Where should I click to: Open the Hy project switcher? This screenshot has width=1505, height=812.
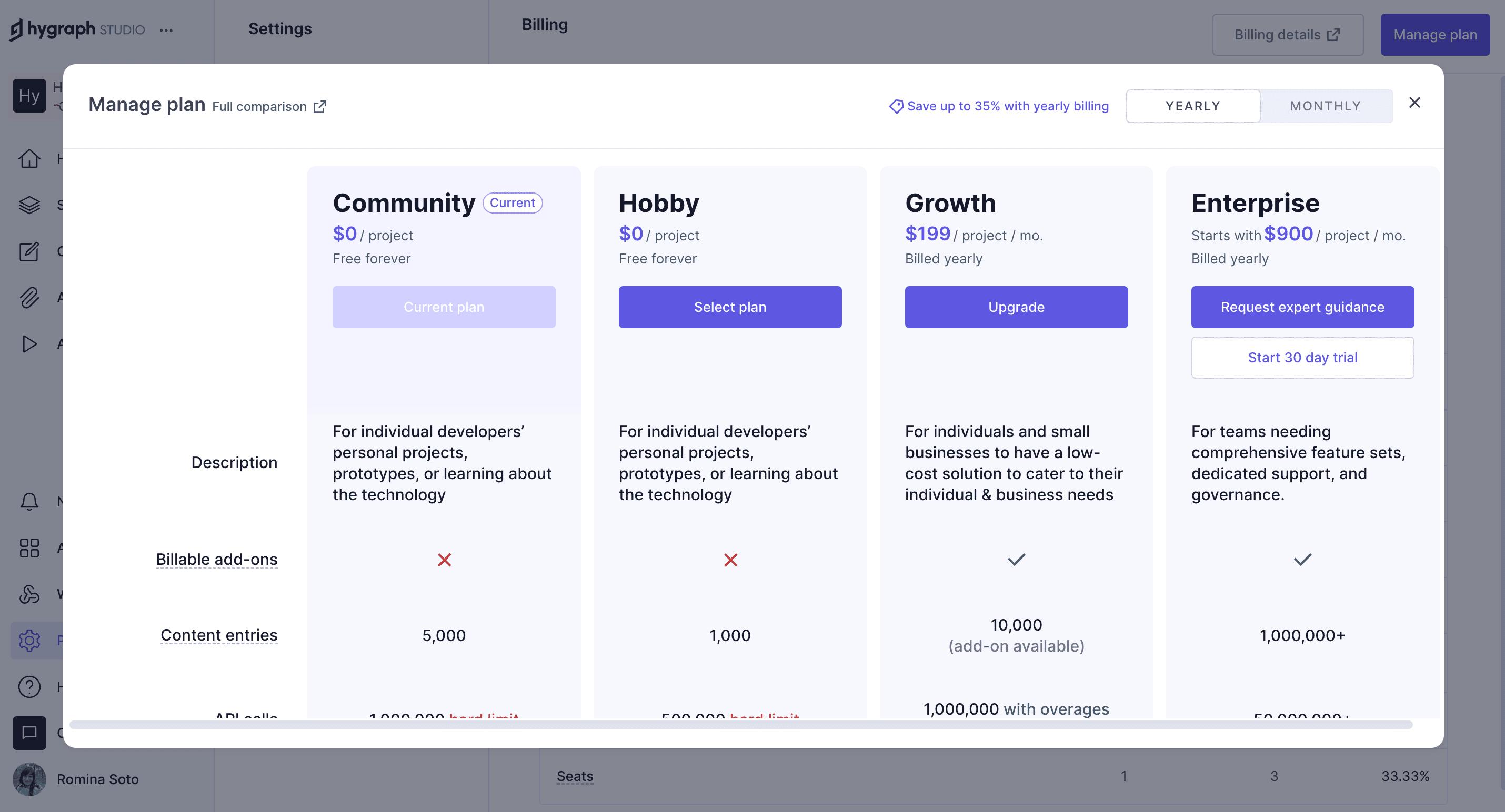click(x=29, y=96)
